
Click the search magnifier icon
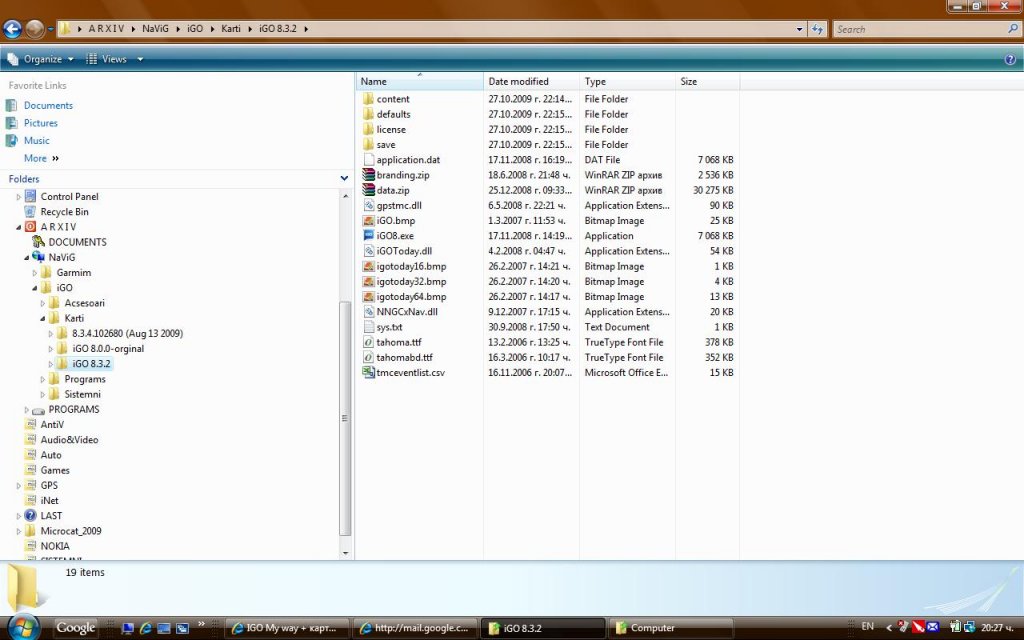coord(1014,29)
